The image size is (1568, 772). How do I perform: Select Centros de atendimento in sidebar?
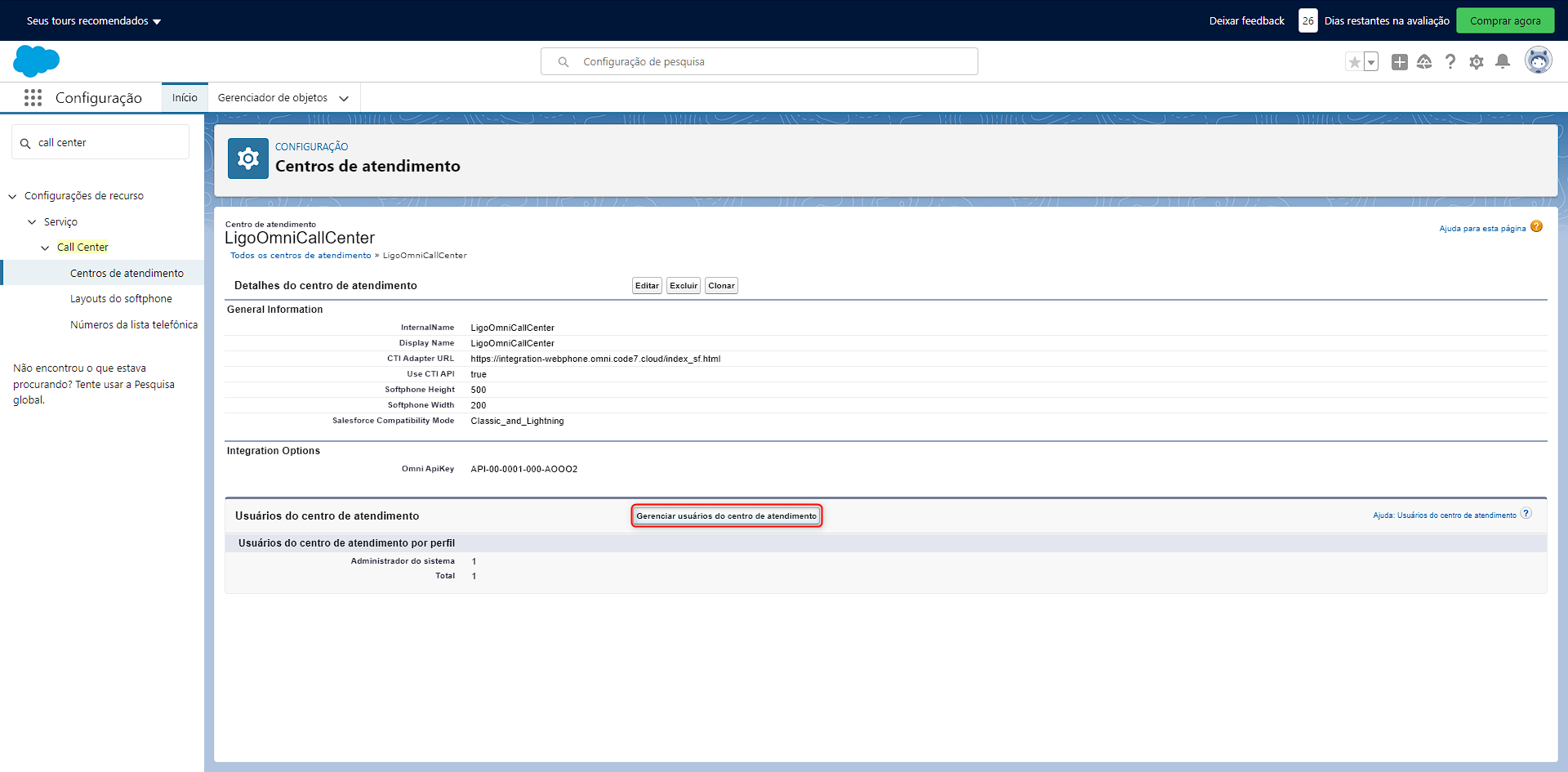127,273
